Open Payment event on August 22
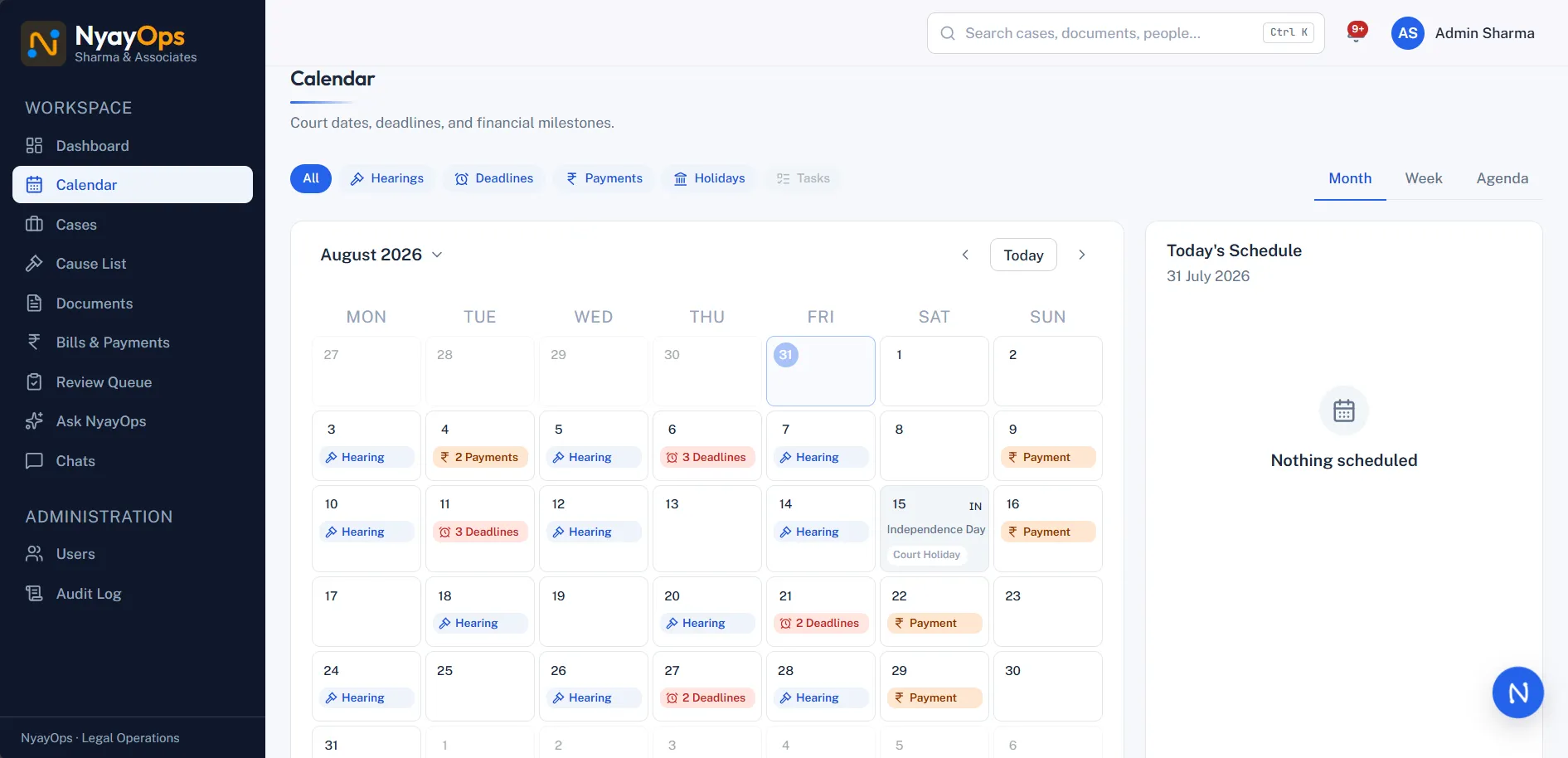Viewport: 1568px width, 758px height. click(x=934, y=623)
